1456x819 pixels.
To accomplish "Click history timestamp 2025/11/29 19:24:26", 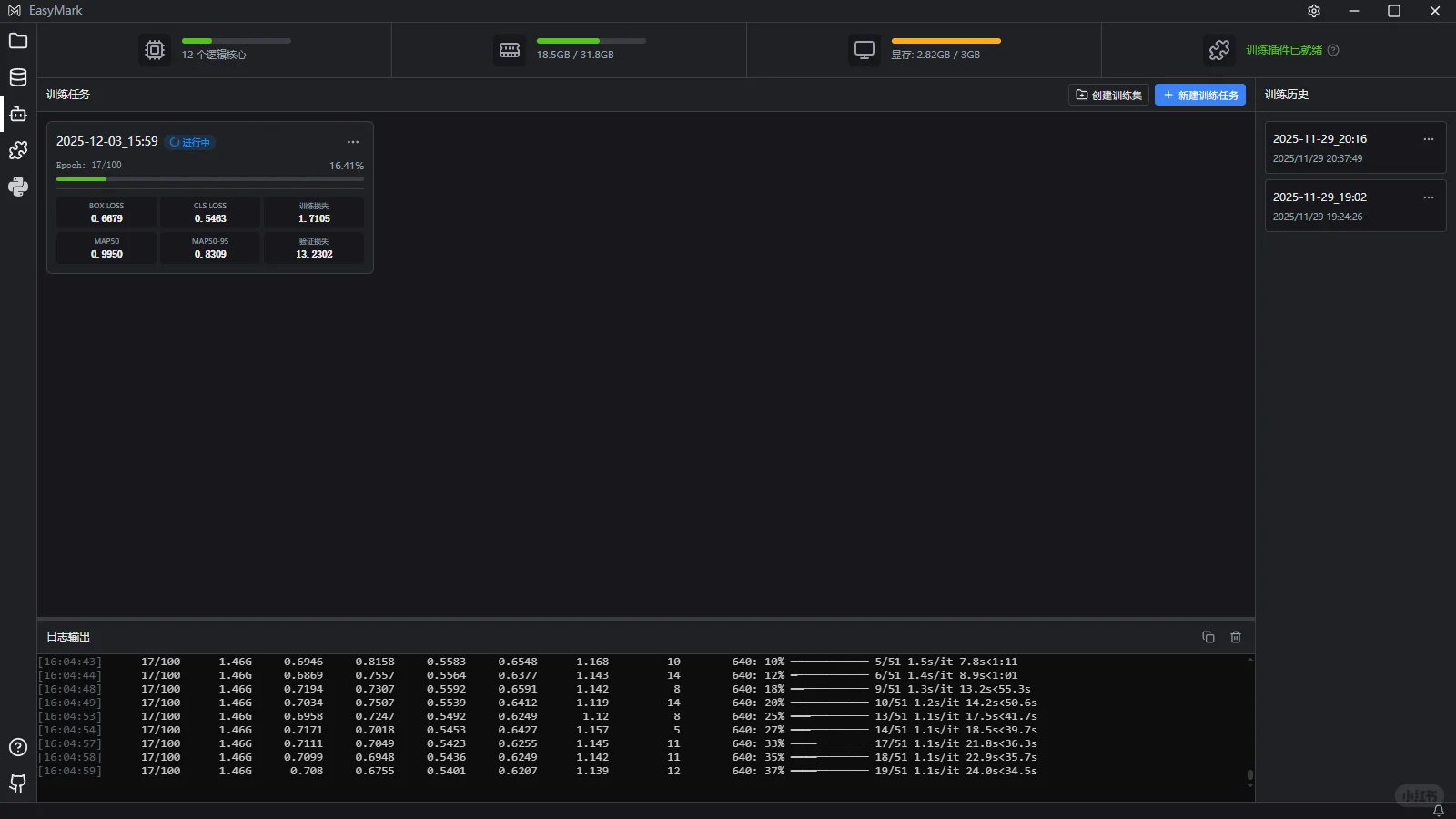I will click(1318, 217).
